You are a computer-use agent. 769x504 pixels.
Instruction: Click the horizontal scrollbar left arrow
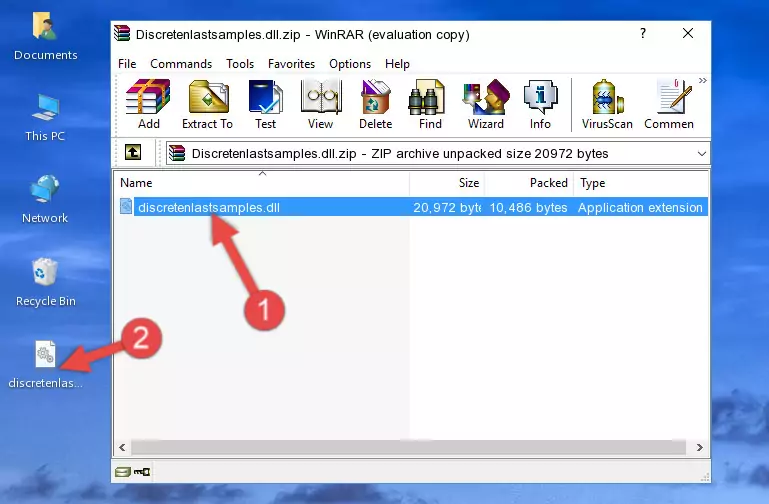(x=122, y=447)
